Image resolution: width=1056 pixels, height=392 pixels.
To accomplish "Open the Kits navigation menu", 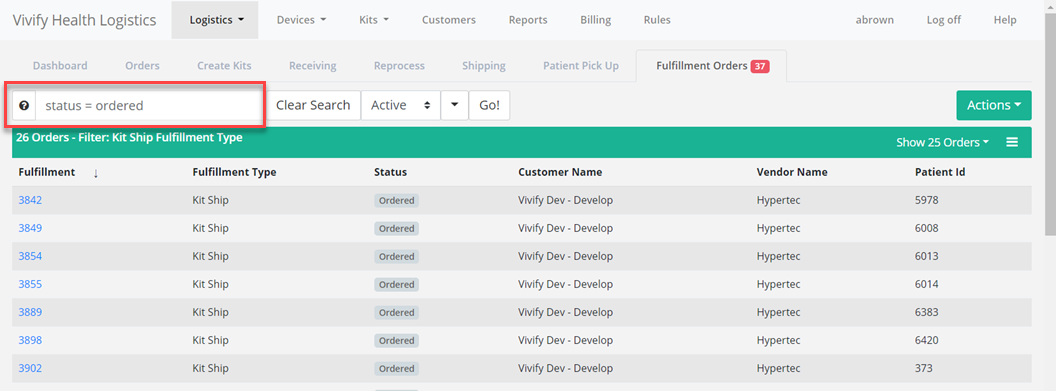I will 374,20.
